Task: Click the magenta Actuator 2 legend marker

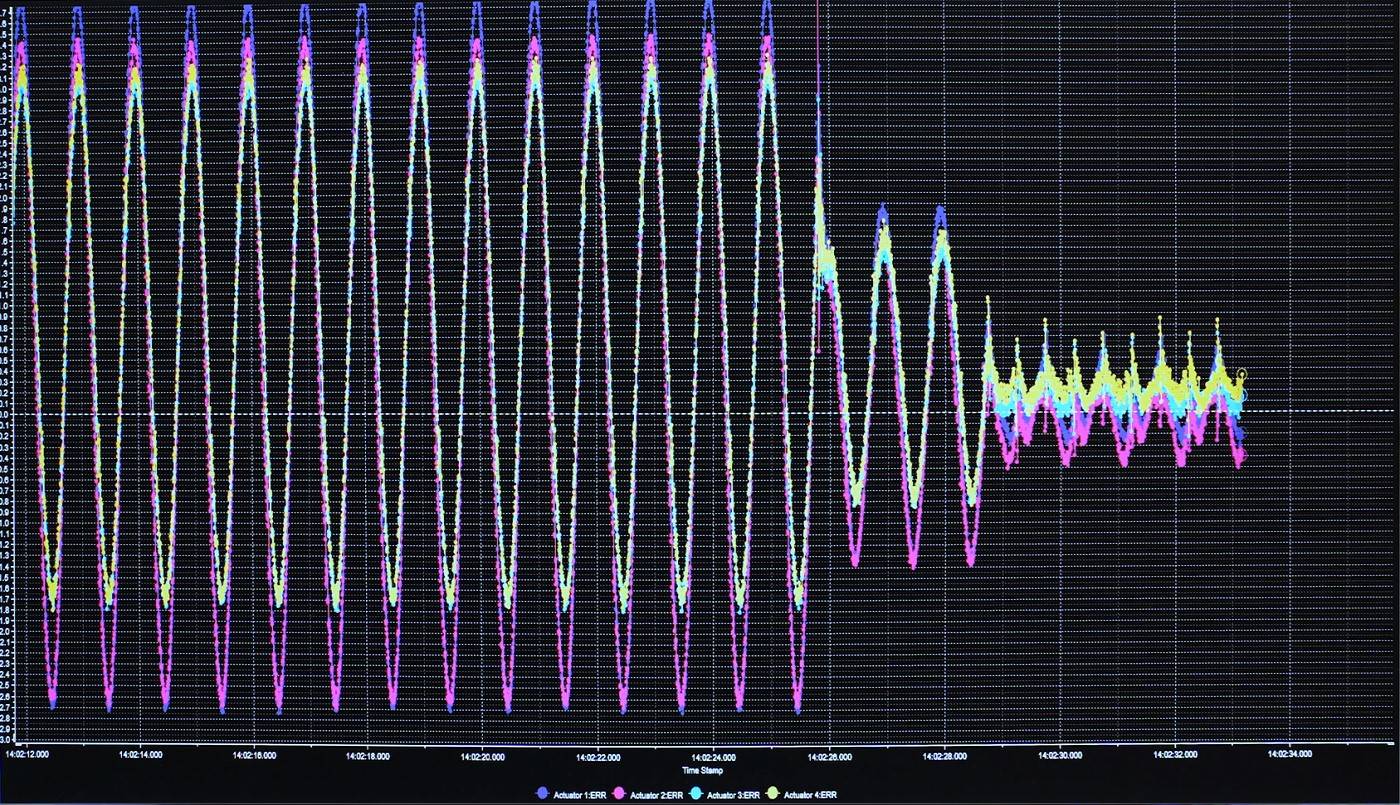Action: [x=619, y=793]
